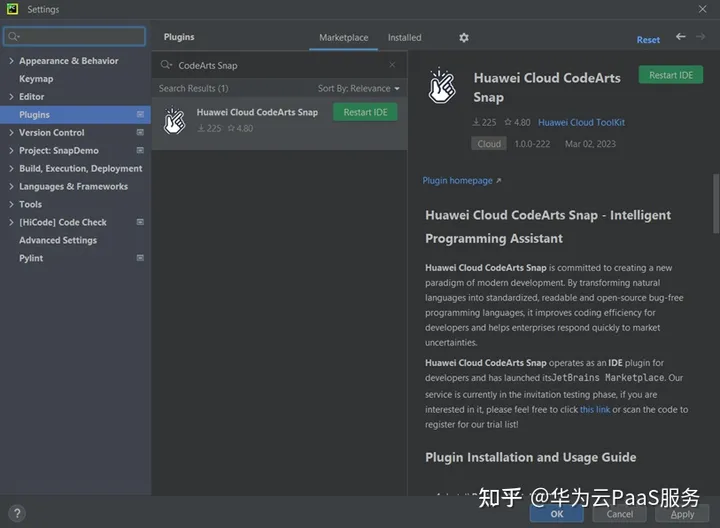Expand the Tools section
720x528 pixels.
[x=11, y=204]
